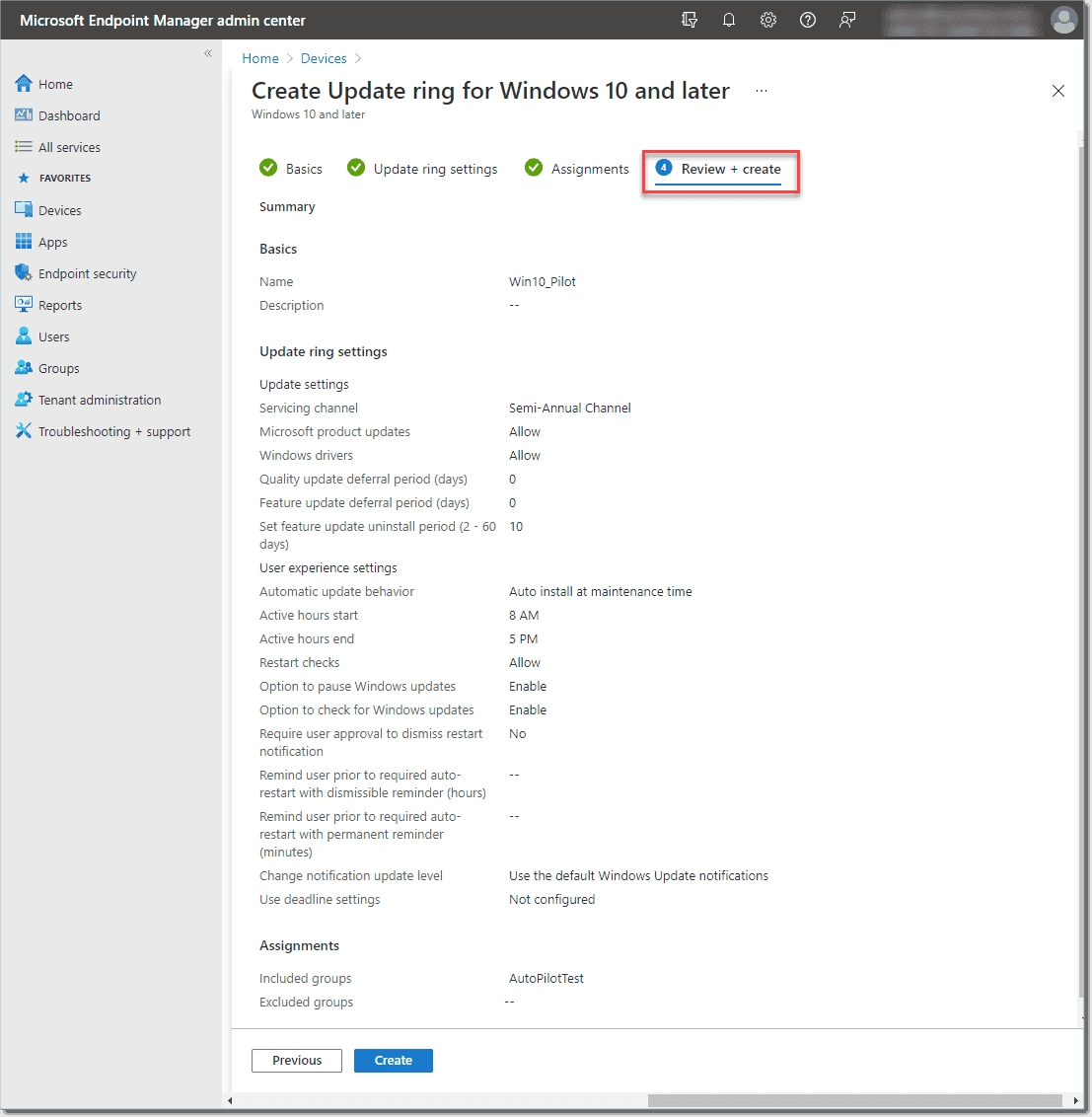The width and height of the screenshot is (1092, 1117).
Task: Open Apps in the sidebar menu
Action: [x=52, y=242]
